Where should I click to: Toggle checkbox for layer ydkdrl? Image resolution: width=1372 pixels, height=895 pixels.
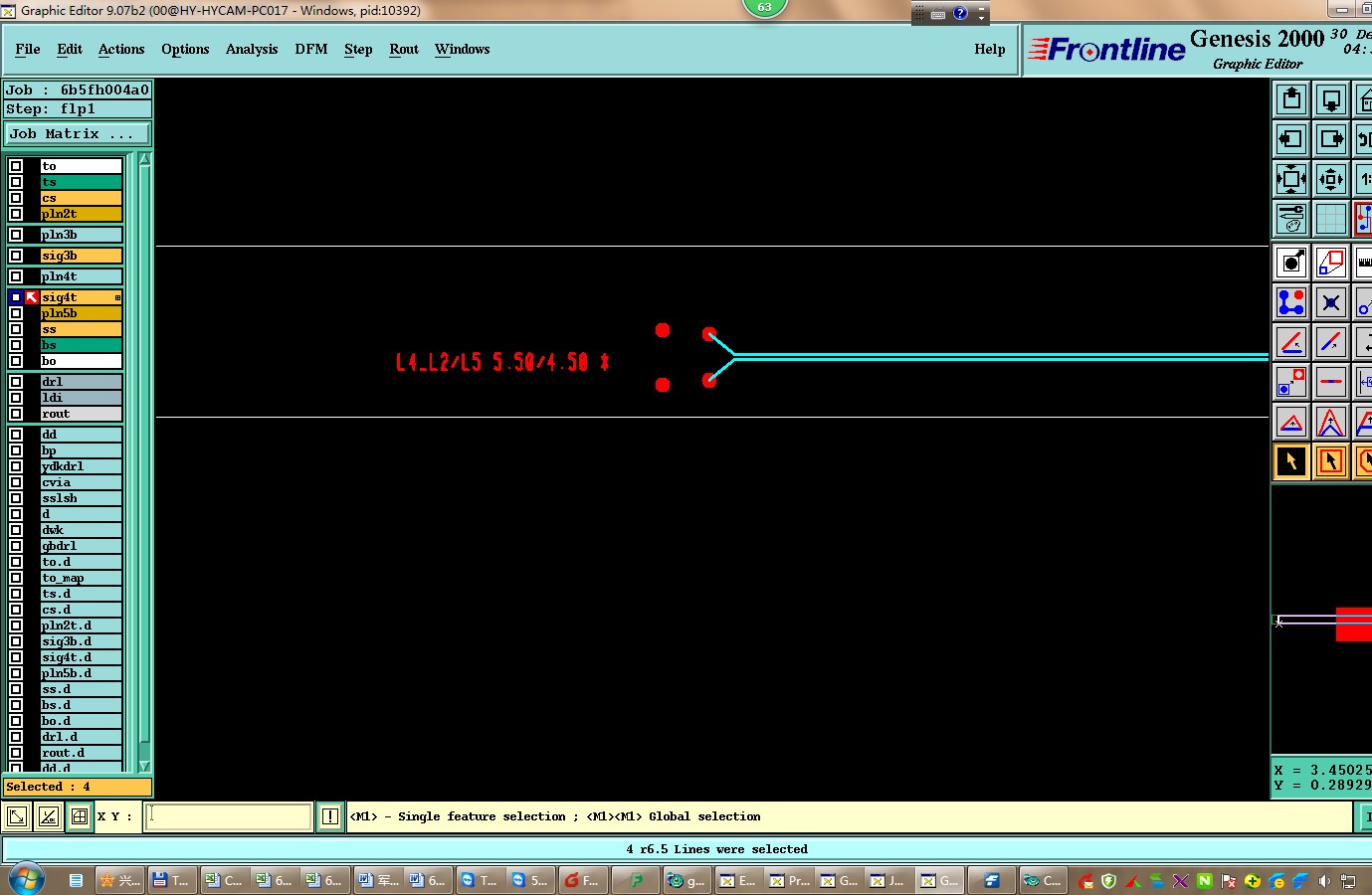[x=16, y=466]
